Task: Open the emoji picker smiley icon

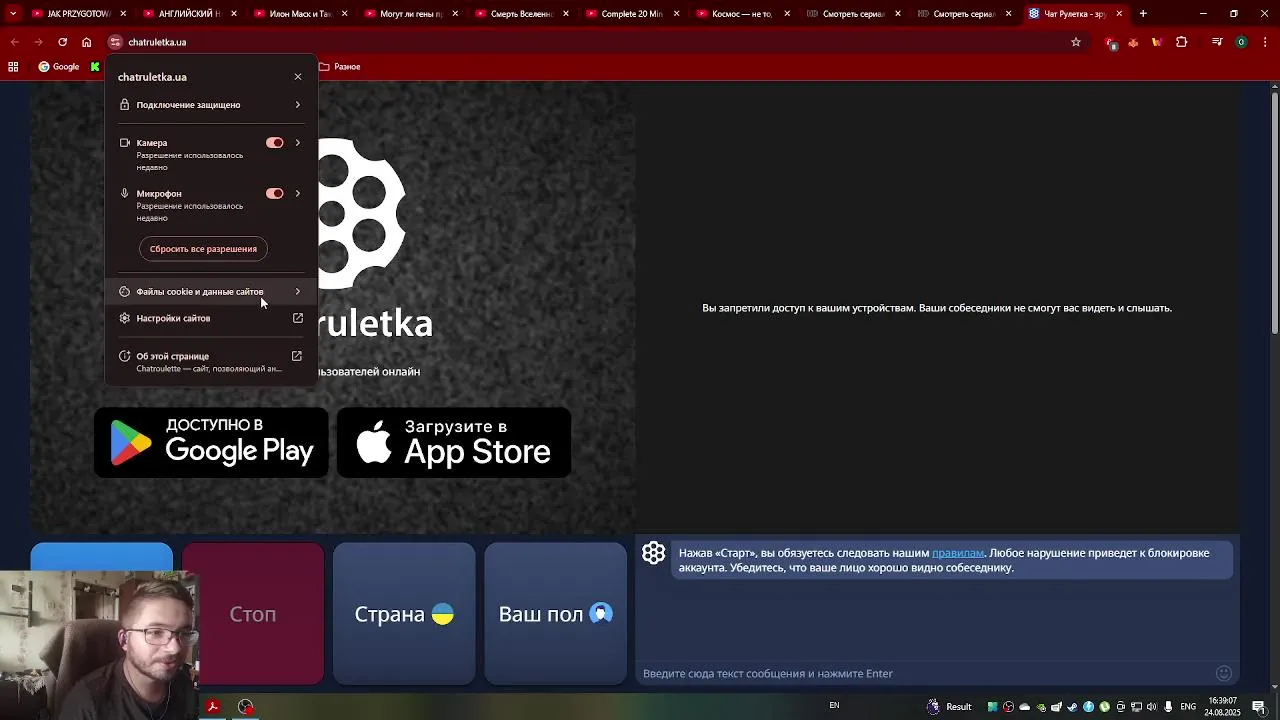Action: click(1223, 673)
